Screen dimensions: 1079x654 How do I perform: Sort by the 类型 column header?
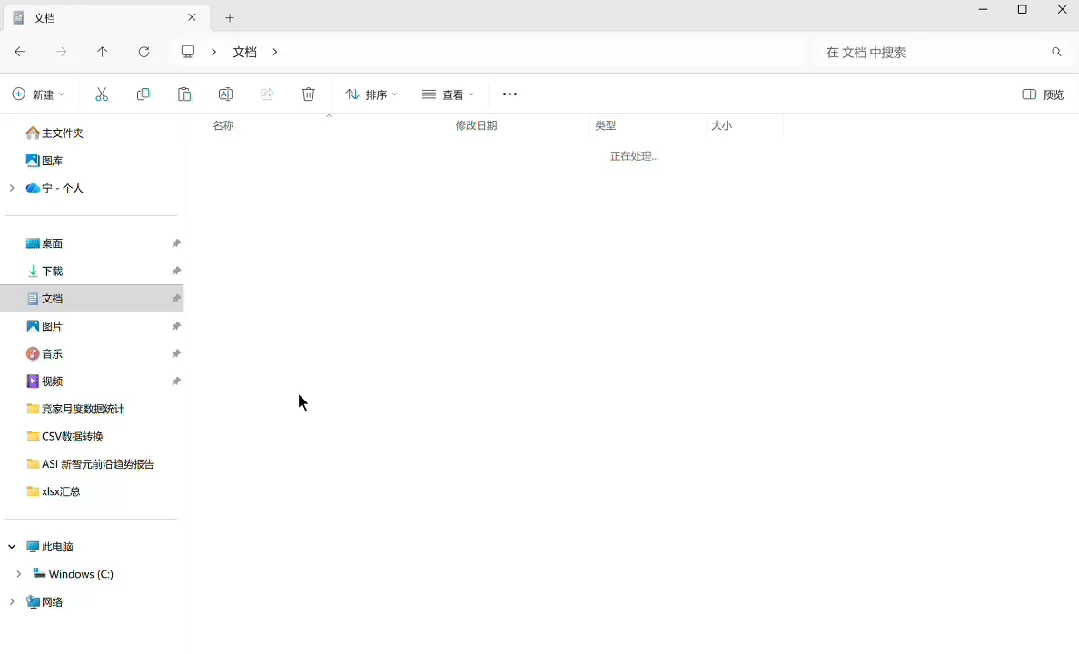[606, 125]
